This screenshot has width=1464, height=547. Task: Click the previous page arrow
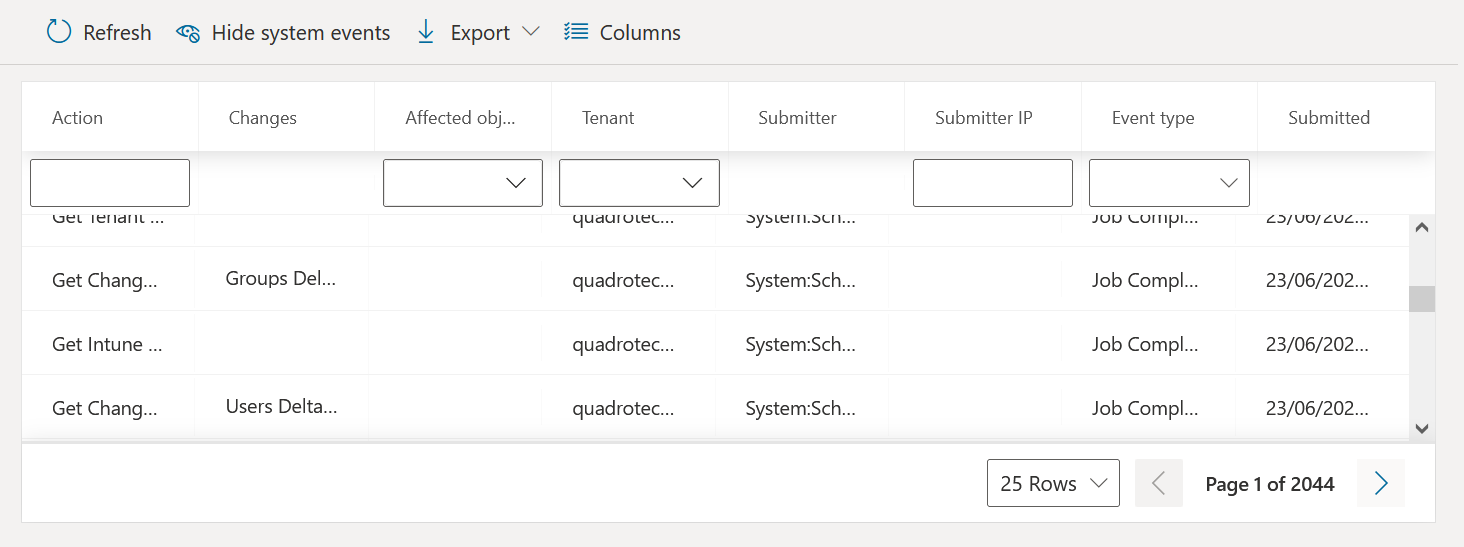[1159, 484]
